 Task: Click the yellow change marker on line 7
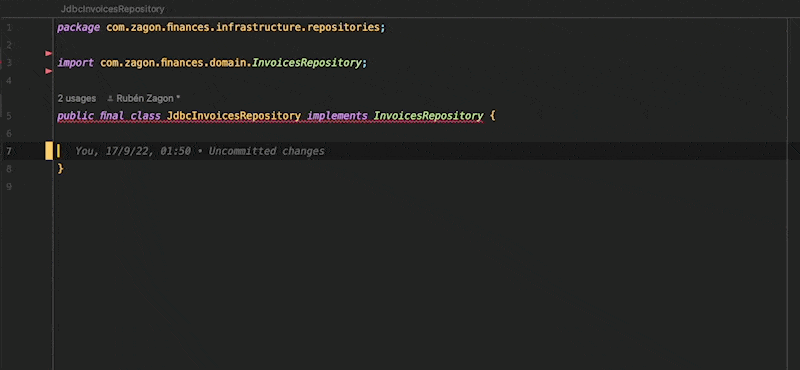point(49,151)
